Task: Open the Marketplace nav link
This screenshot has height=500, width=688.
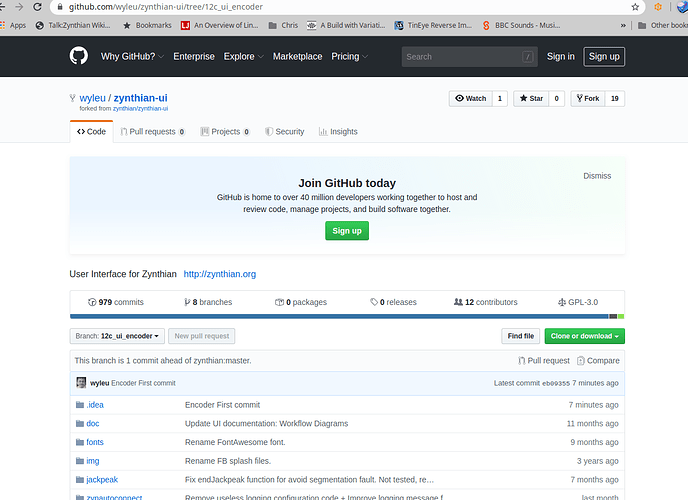Action: coord(297,57)
